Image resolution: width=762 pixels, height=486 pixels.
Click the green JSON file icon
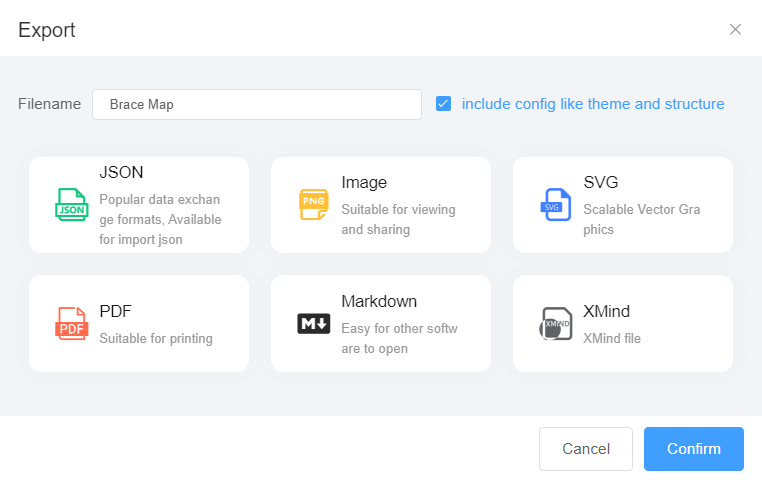[71, 204]
